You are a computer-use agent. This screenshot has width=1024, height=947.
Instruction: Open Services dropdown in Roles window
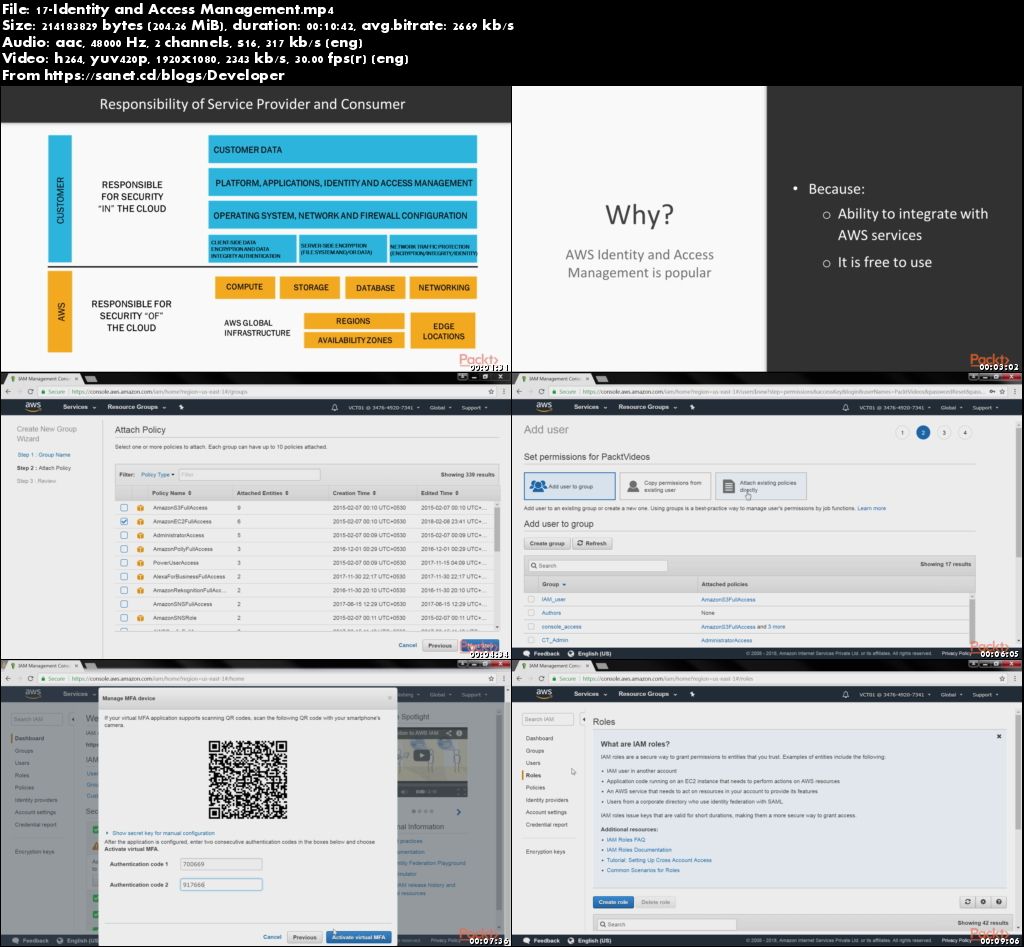pyautogui.click(x=590, y=694)
